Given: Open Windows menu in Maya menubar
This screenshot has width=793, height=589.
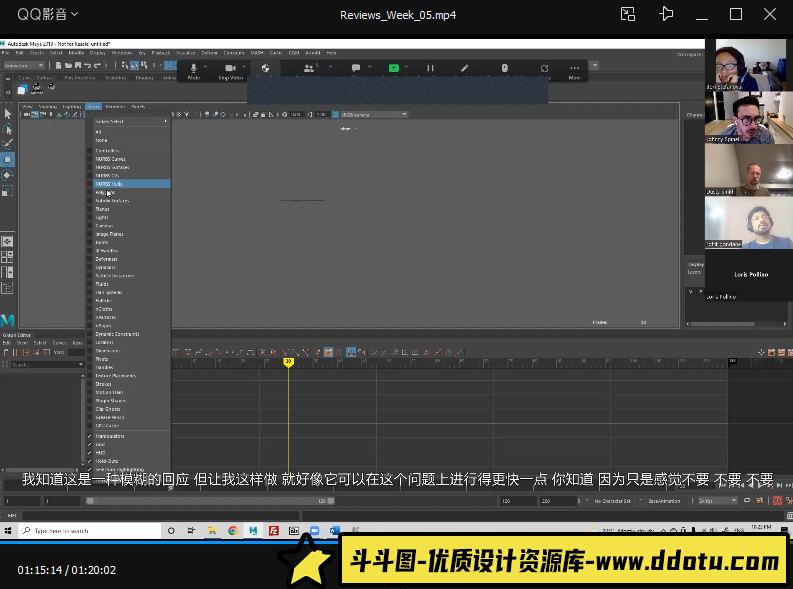Looking at the screenshot, I should [121, 53].
